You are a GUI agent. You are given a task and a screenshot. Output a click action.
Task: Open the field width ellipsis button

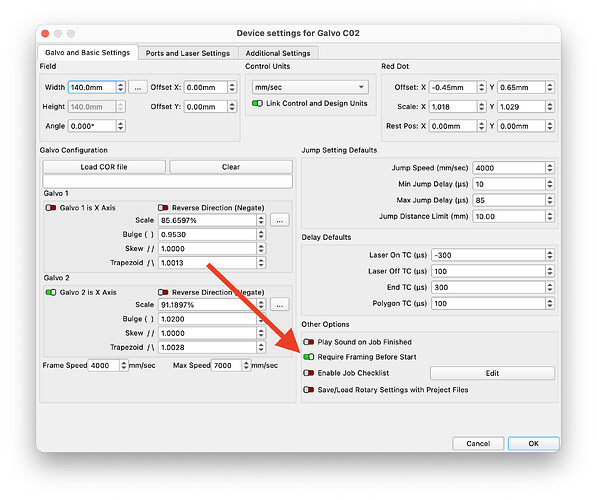click(x=138, y=87)
